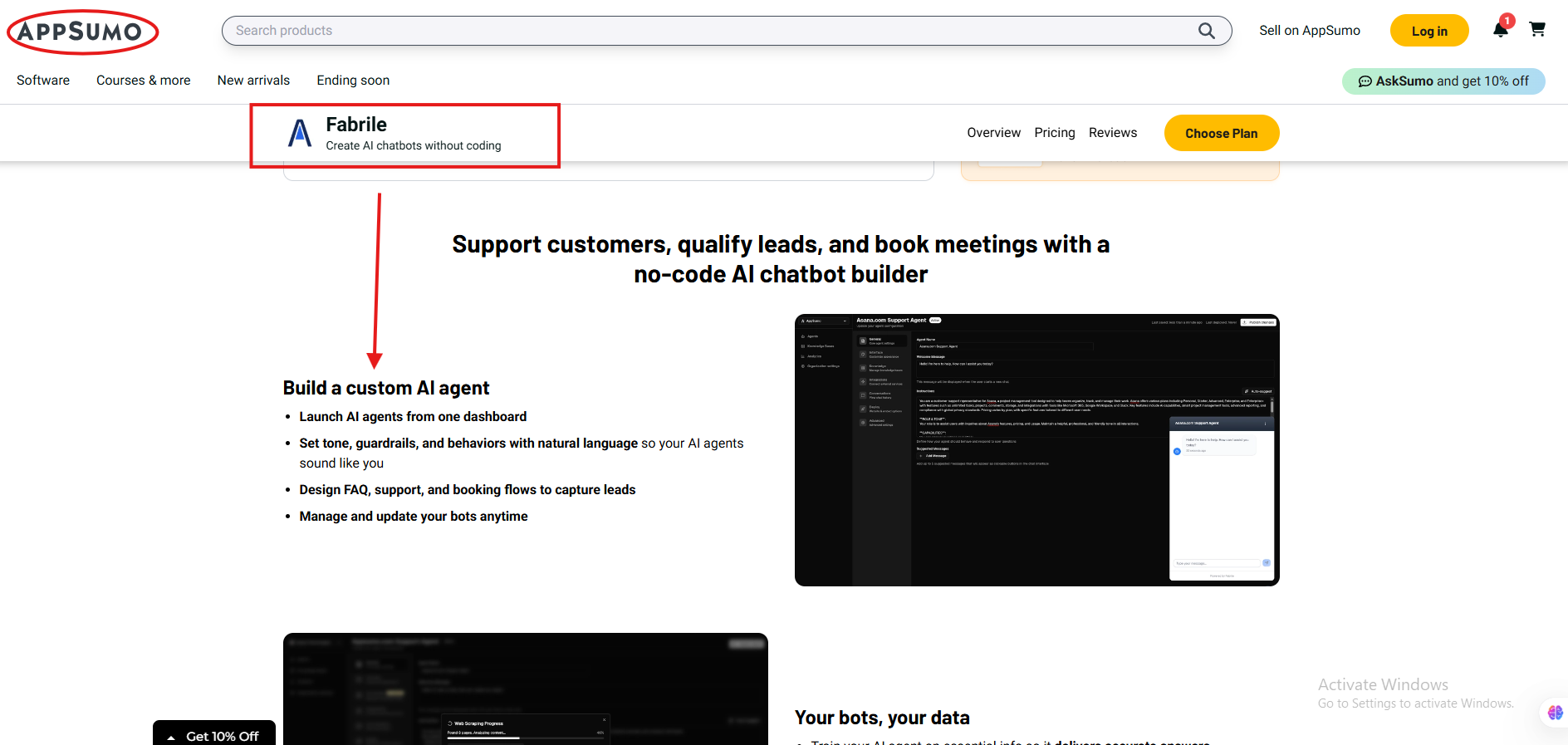Expand the Get 10% Off banner

pos(214,734)
